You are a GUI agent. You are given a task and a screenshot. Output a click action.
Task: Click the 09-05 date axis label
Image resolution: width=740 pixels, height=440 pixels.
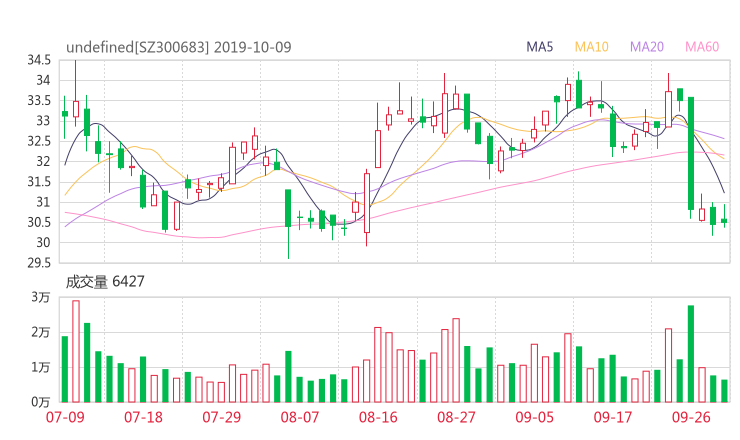[534, 417]
